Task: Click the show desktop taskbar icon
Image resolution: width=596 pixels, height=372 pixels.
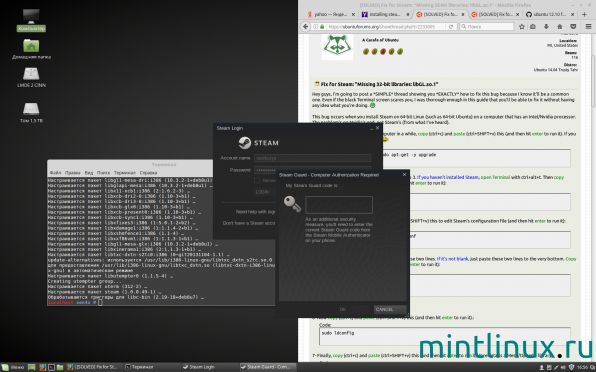Action: pos(32,367)
